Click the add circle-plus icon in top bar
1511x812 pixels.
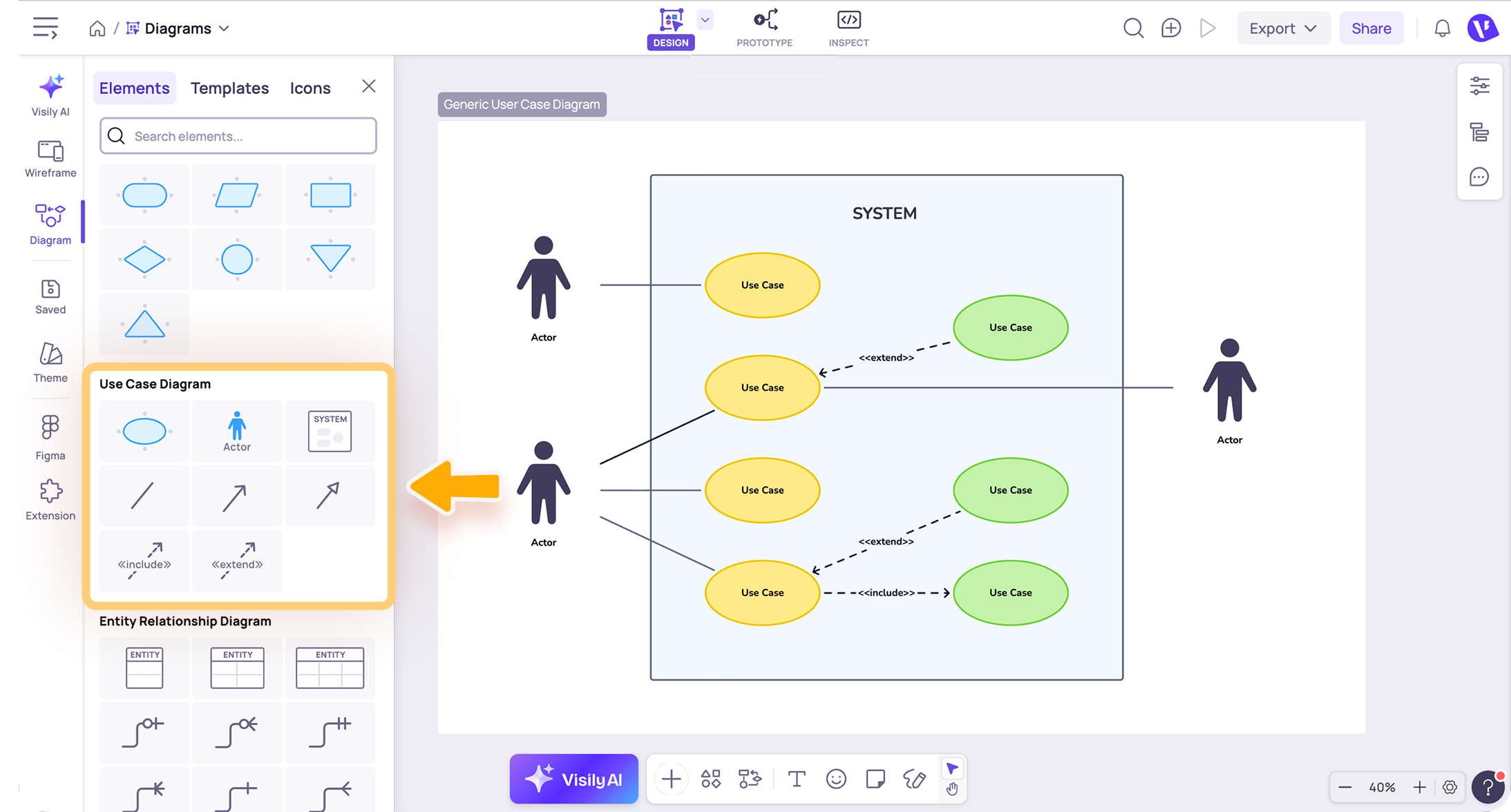pyautogui.click(x=1171, y=28)
